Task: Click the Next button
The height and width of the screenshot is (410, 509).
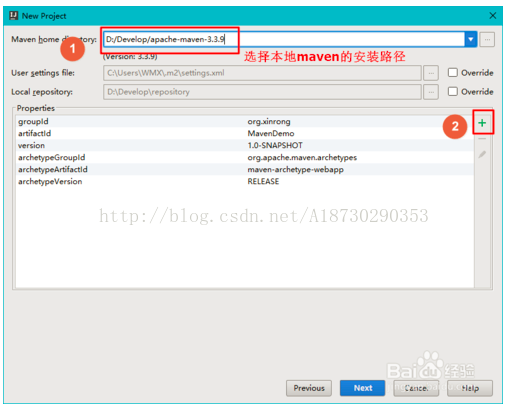Action: 362,388
